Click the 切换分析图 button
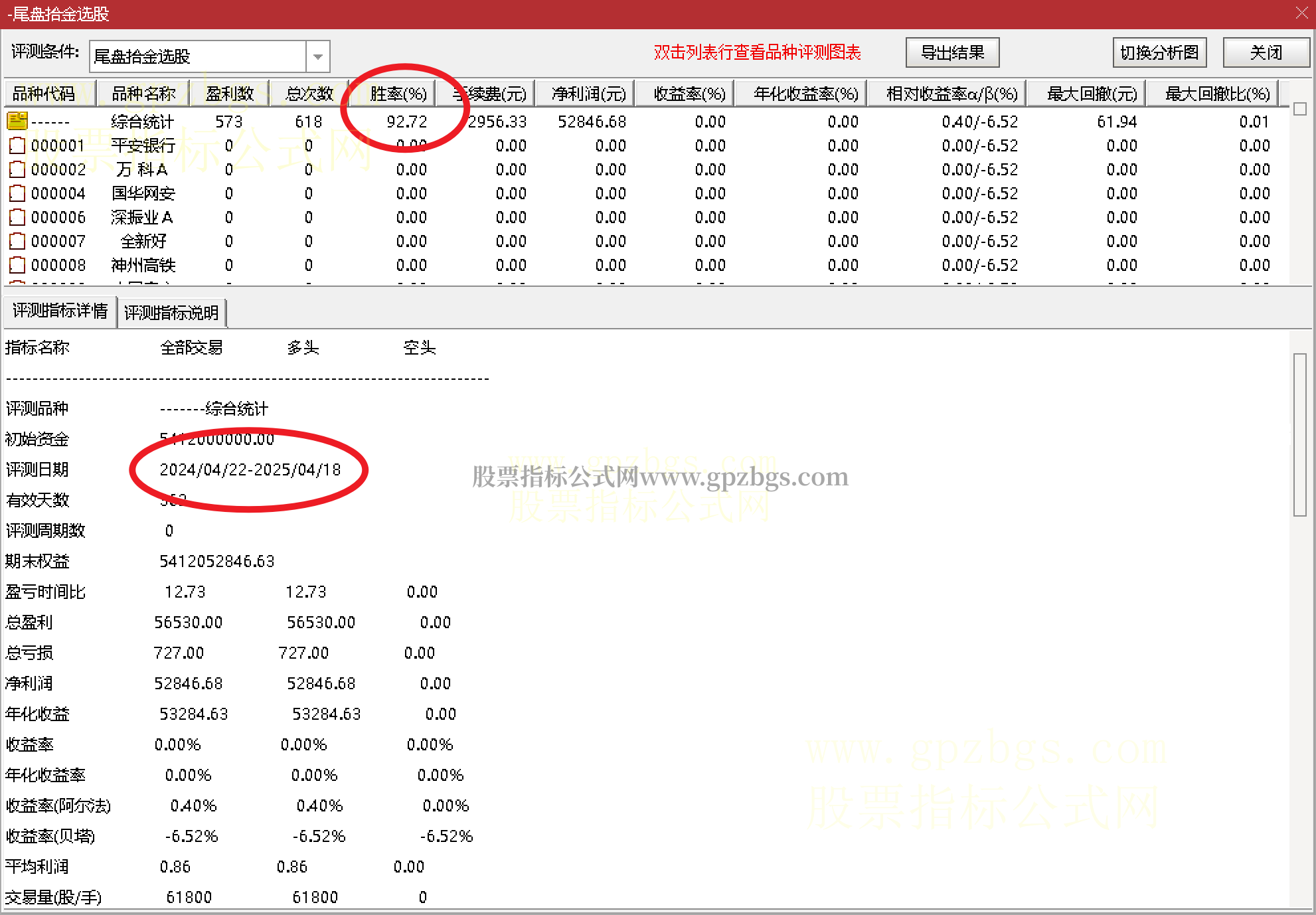The width and height of the screenshot is (1316, 915). click(1159, 52)
